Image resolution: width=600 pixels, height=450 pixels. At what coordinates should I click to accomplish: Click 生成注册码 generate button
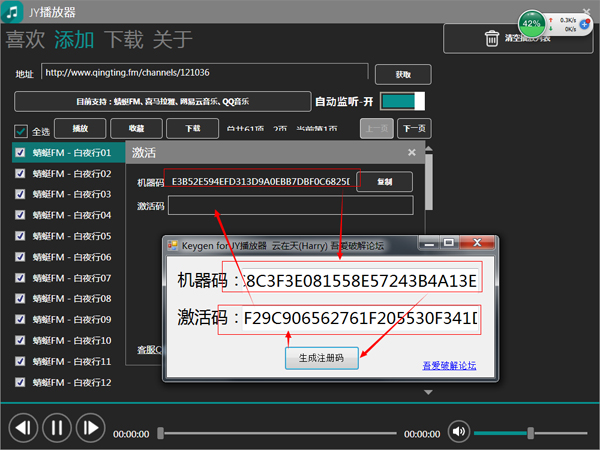[x=322, y=358]
